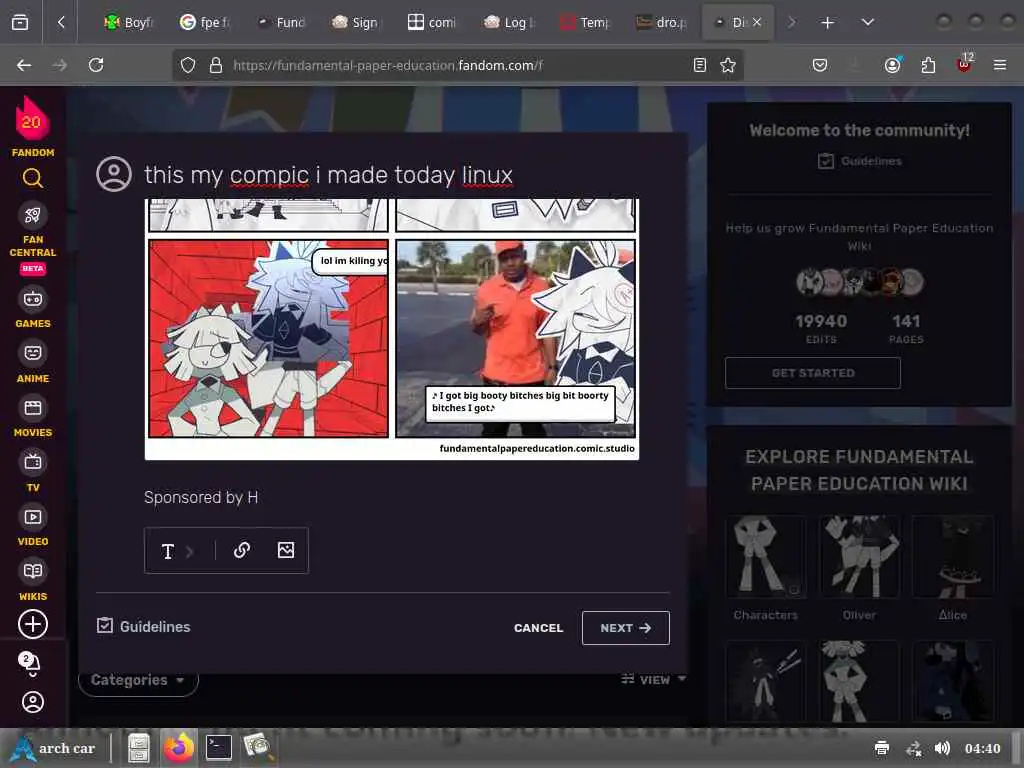The height and width of the screenshot is (768, 1024).
Task: Close the active Di tab
Action: 757,23
